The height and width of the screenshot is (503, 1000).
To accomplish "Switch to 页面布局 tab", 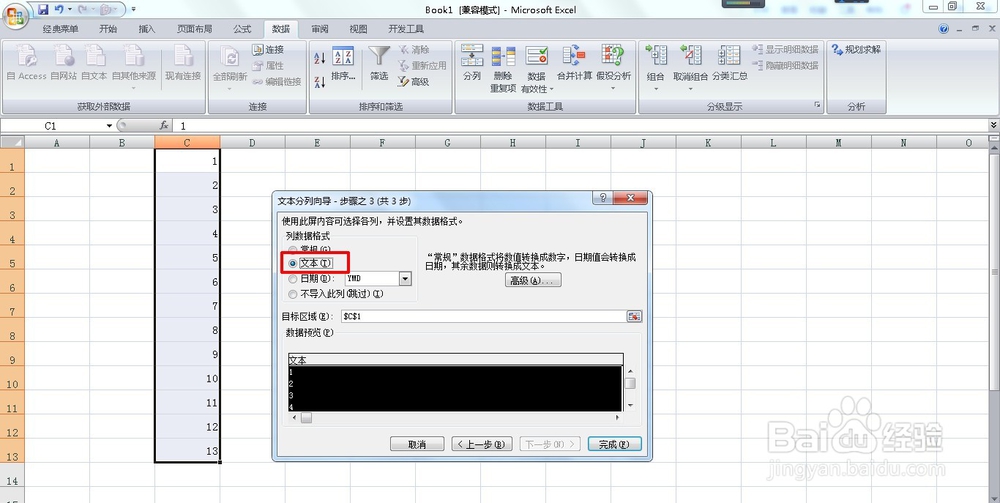I will 195,29.
